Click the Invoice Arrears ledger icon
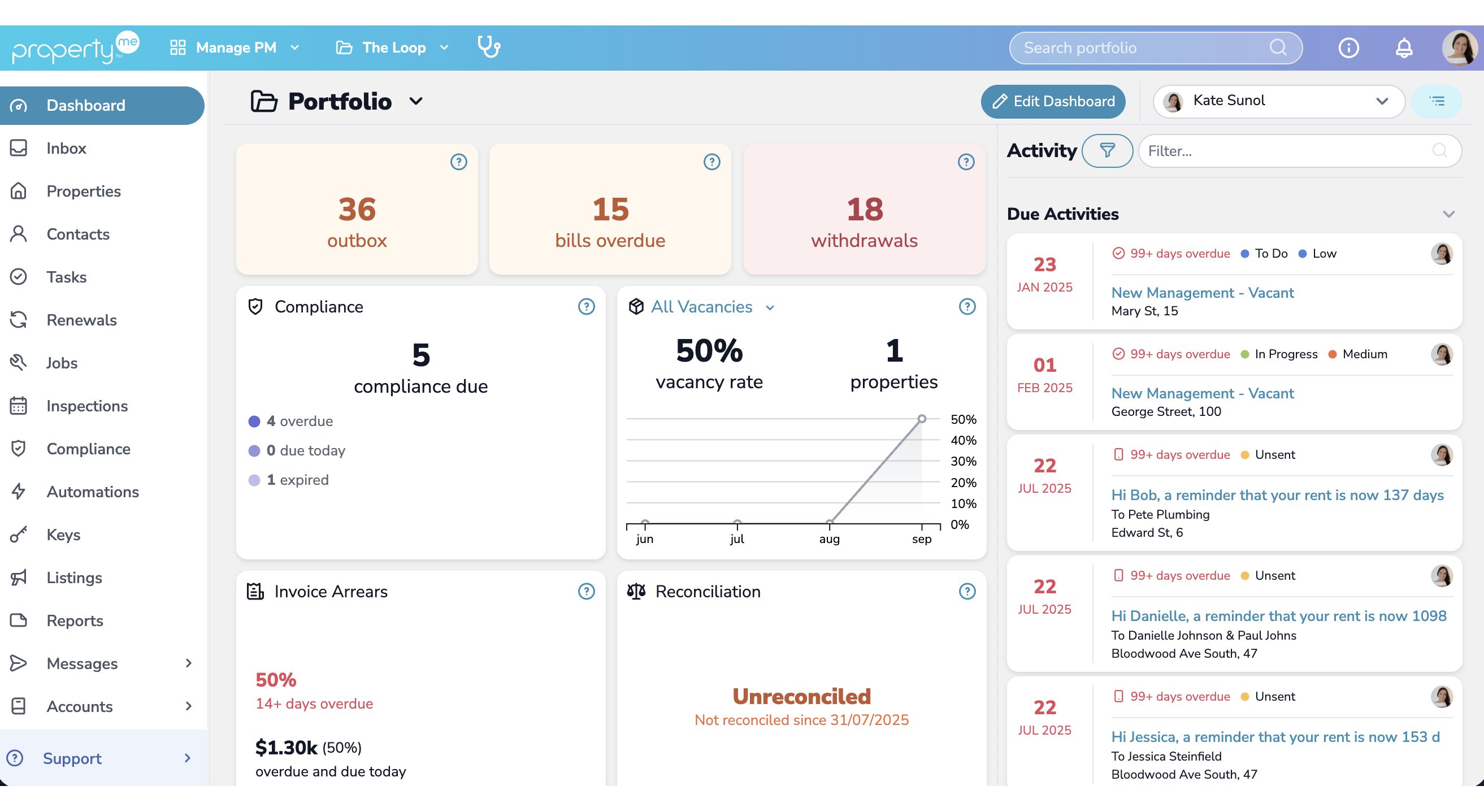The height and width of the screenshot is (812, 1484). point(255,591)
